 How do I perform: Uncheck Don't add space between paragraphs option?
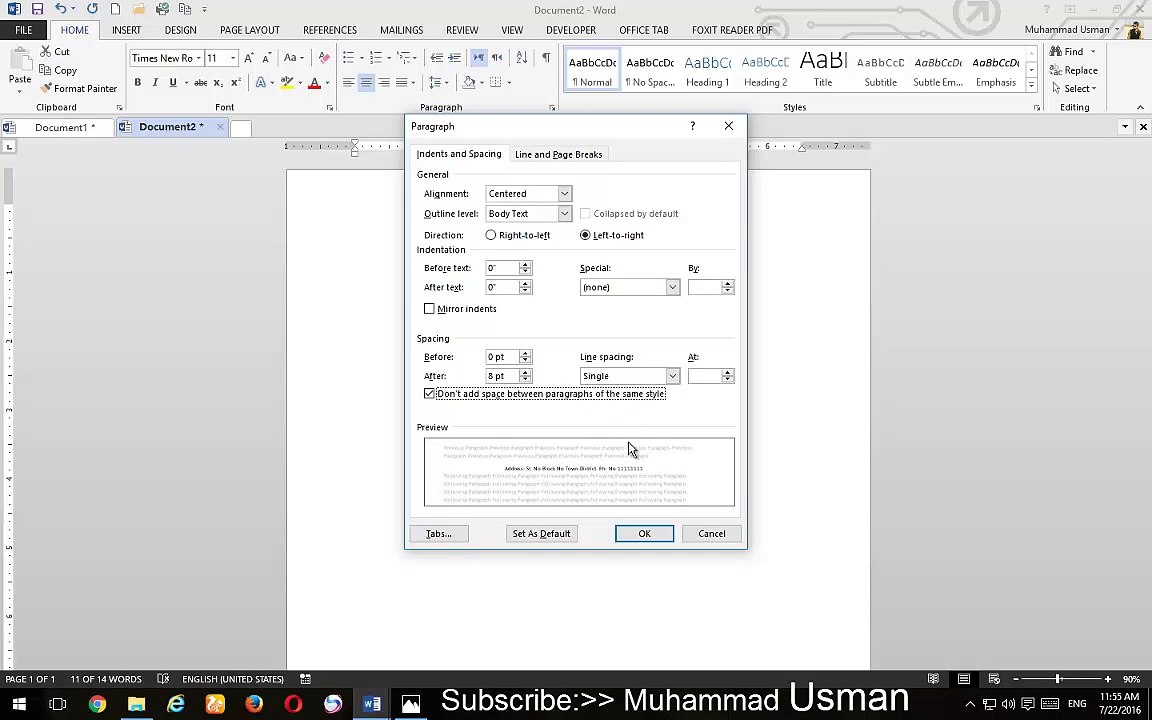pos(429,394)
